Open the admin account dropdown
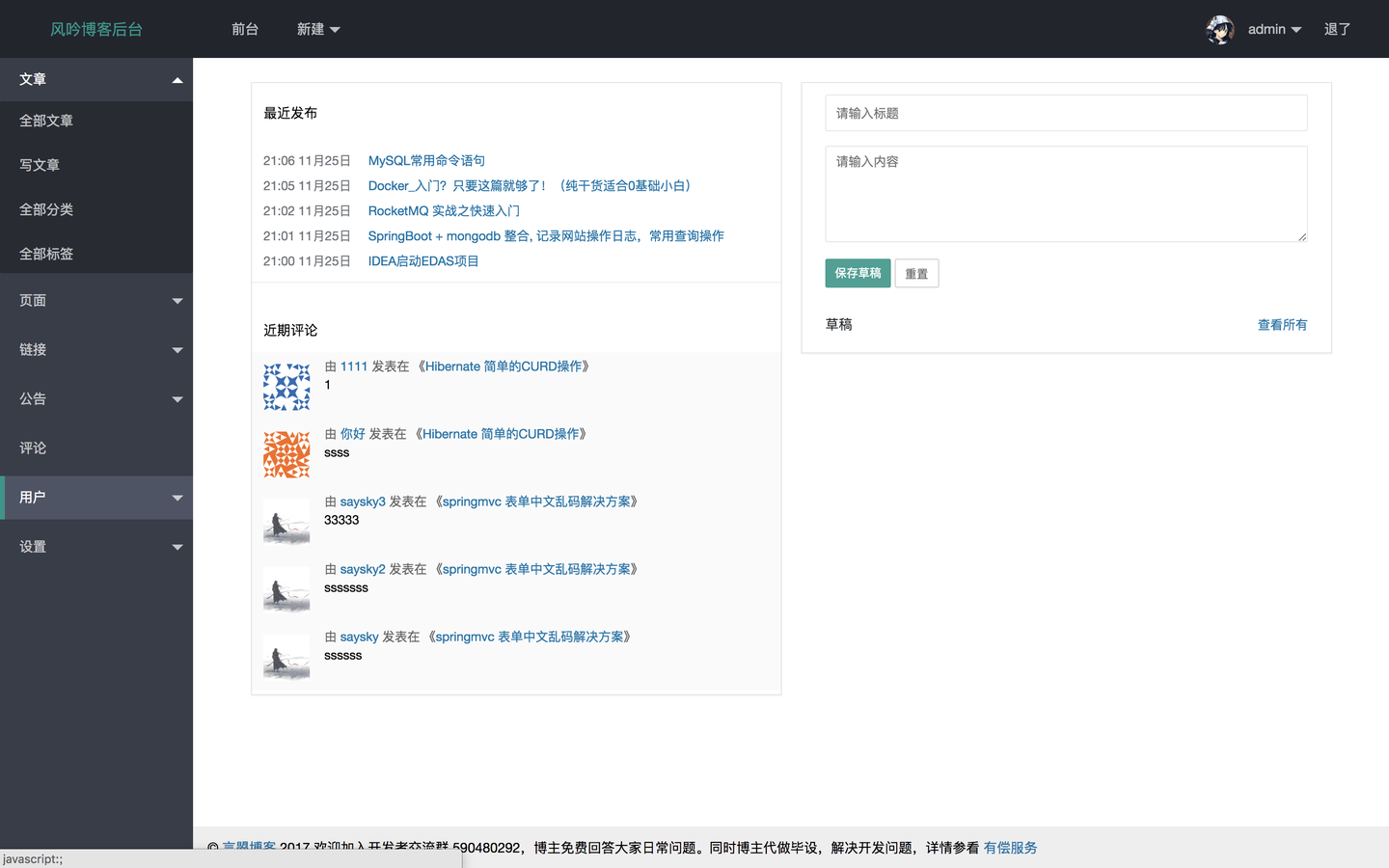 [1266, 29]
